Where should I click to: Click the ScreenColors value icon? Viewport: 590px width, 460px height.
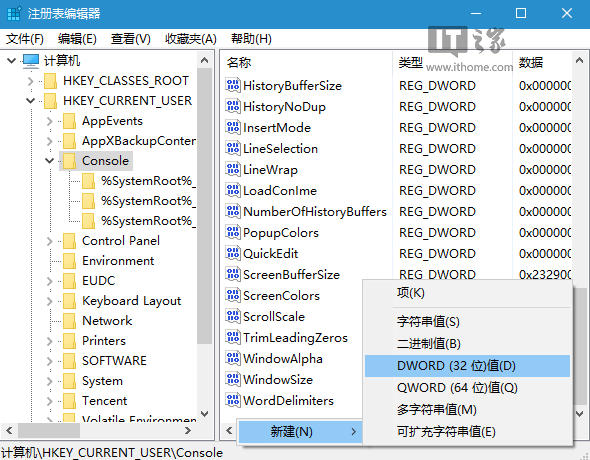coord(233,295)
